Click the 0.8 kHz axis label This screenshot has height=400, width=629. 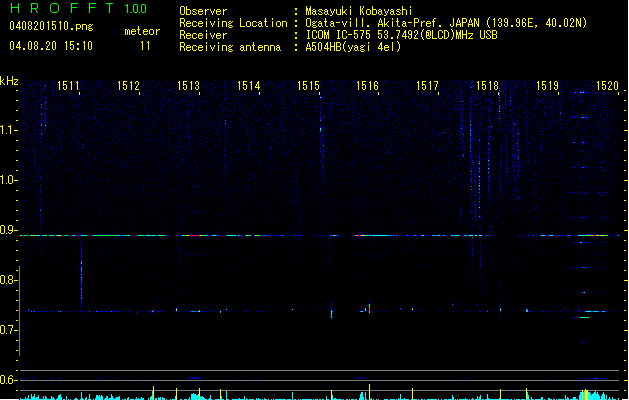[7, 280]
